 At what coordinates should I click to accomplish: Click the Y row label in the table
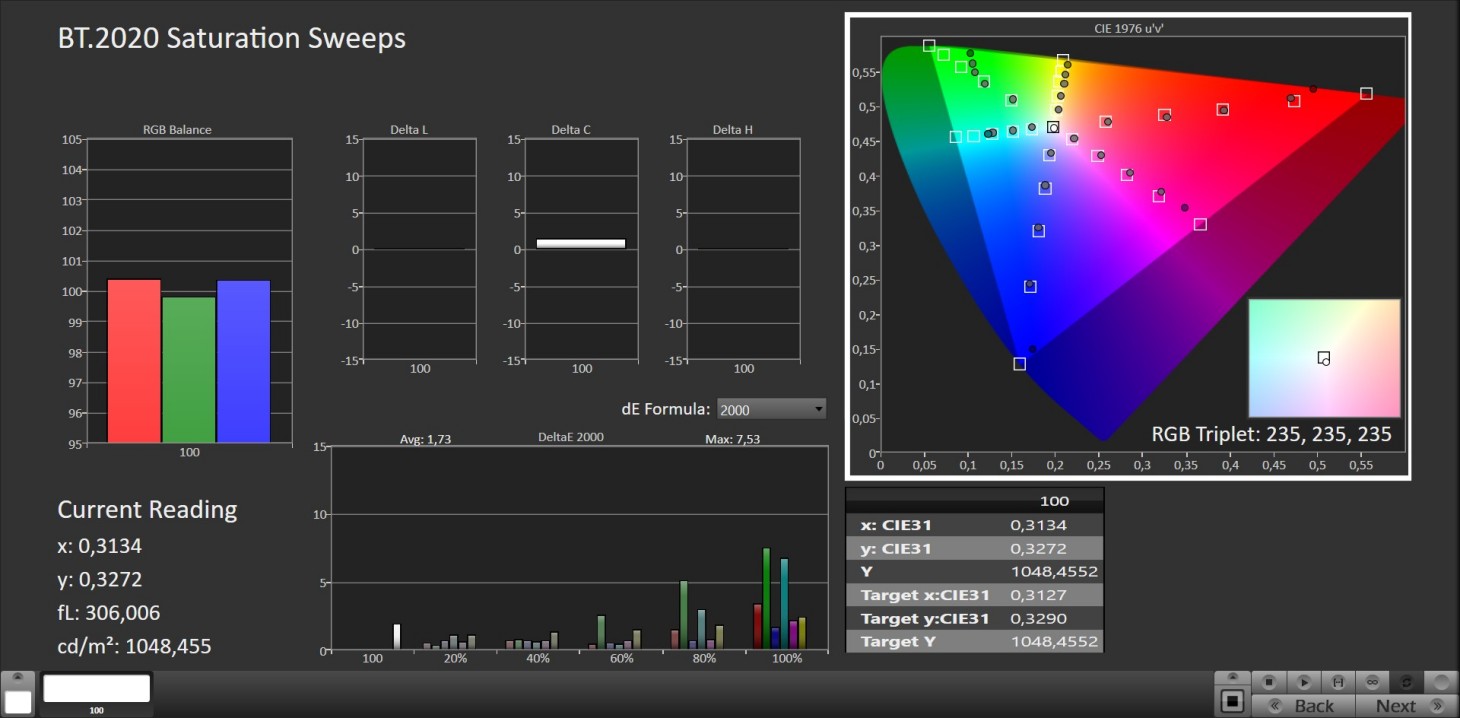pyautogui.click(x=866, y=572)
